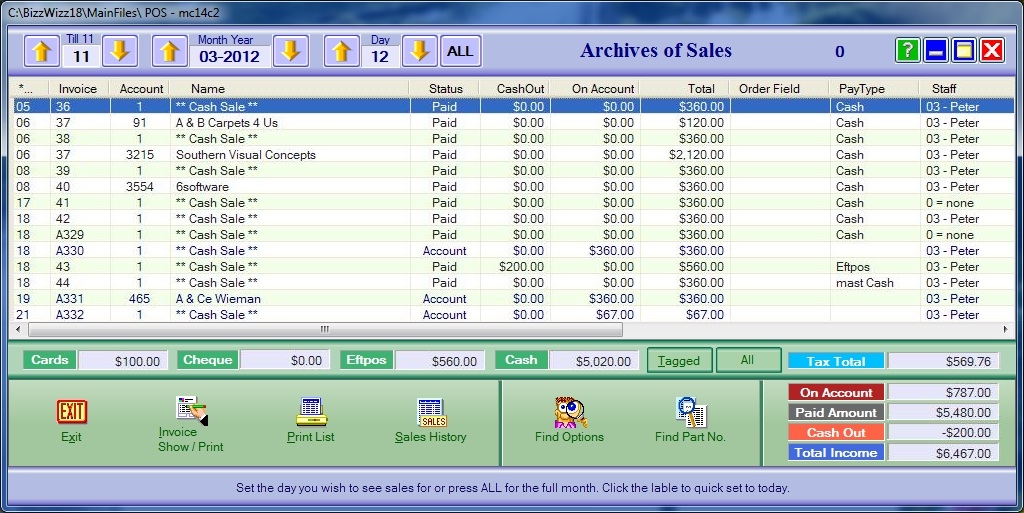This screenshot has width=1024, height=513.
Task: Click the scrollbar right arrow
Action: tap(1006, 330)
